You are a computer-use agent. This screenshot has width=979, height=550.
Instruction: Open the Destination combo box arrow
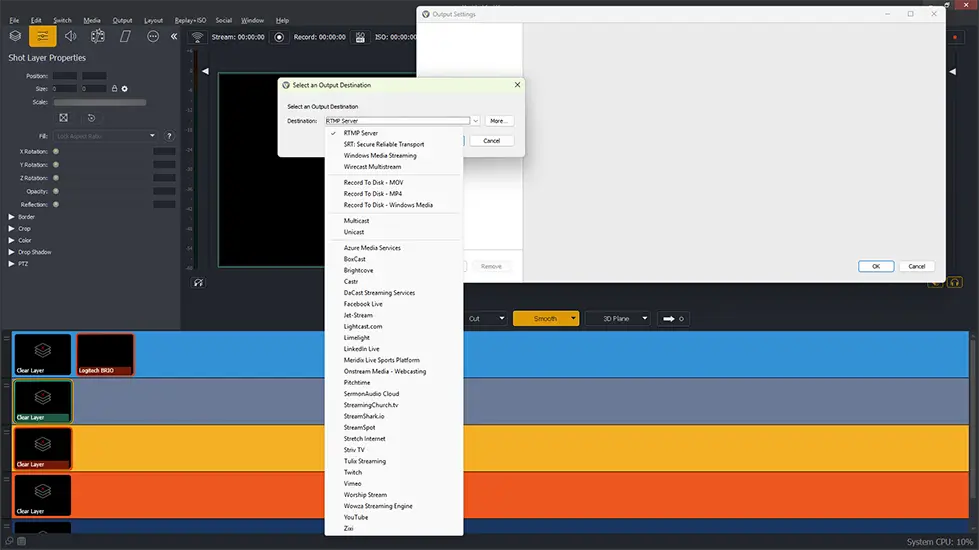[475, 121]
